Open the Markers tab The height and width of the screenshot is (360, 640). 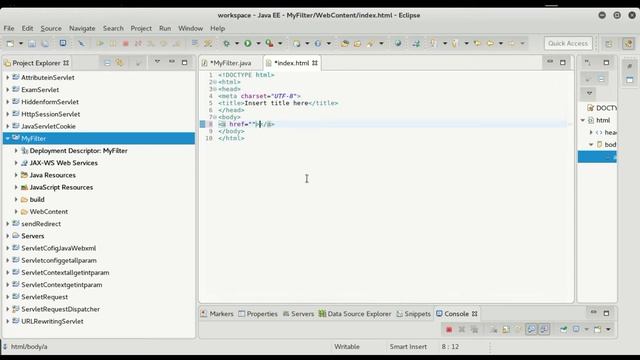[x=217, y=313]
